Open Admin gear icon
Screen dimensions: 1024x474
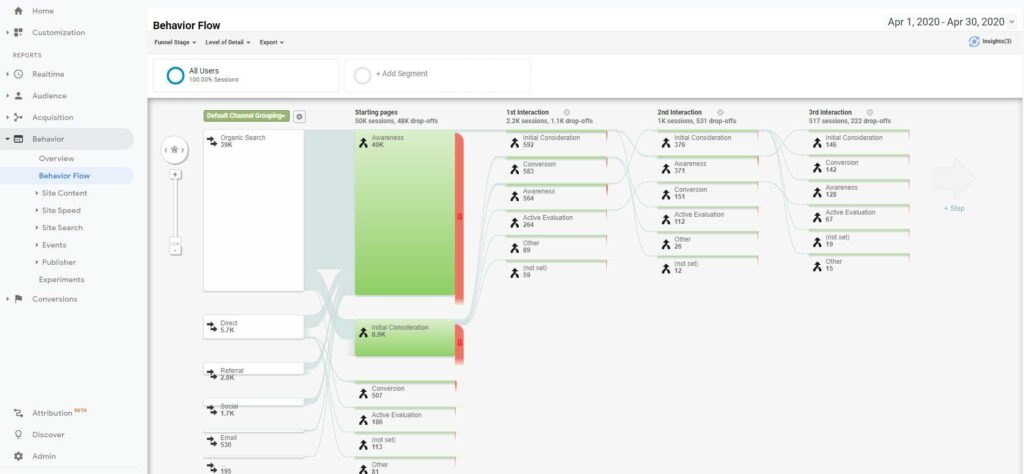click(18, 456)
